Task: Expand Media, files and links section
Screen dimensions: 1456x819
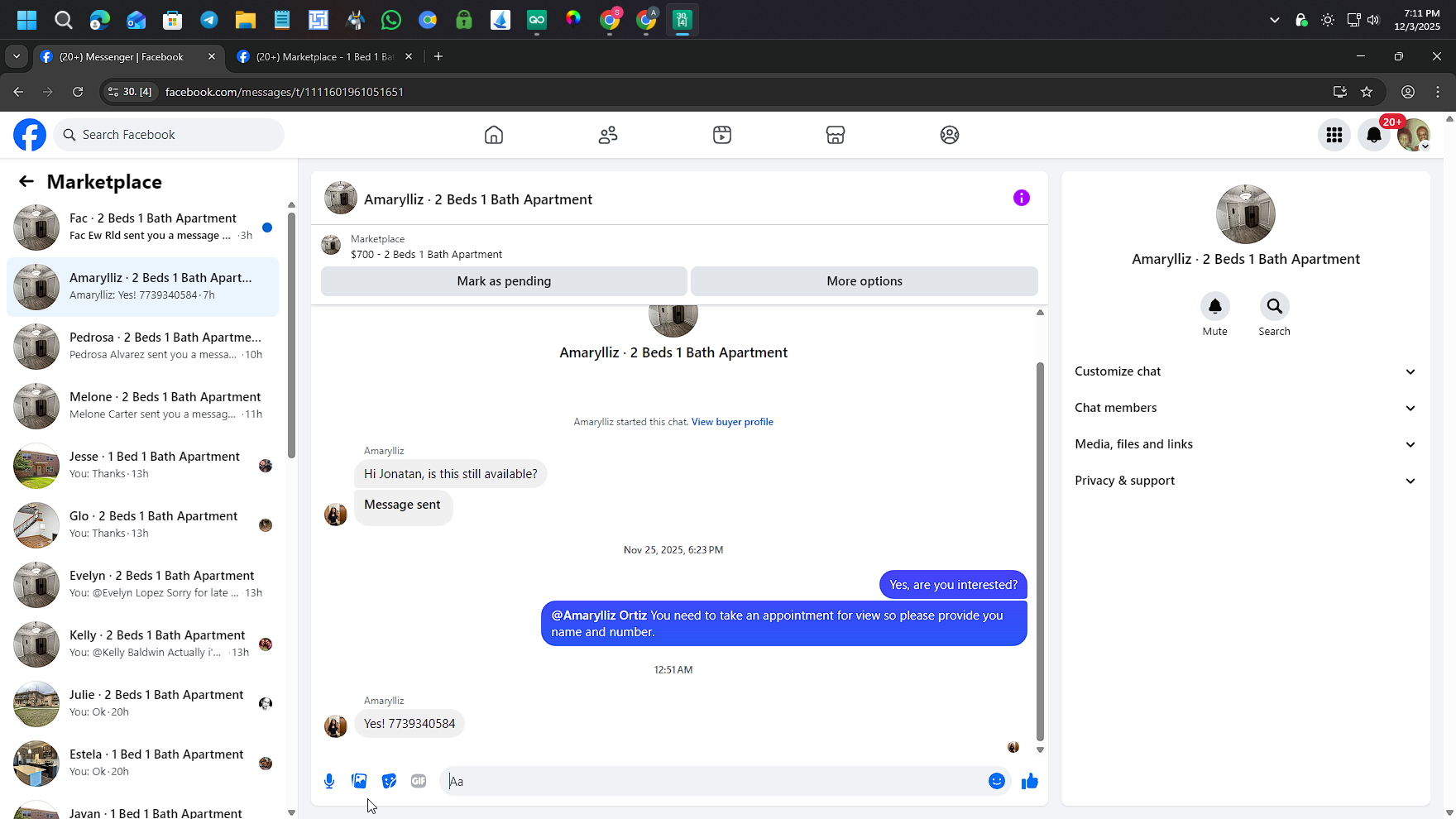Action: point(1246,444)
